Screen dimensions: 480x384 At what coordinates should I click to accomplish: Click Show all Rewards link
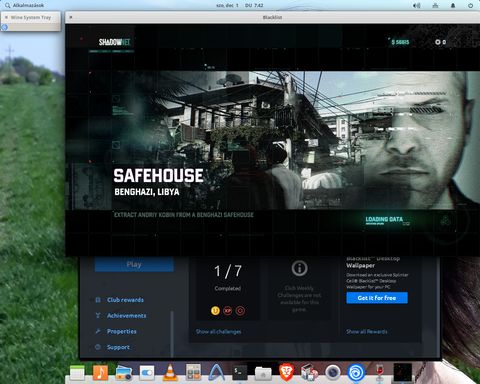367,332
